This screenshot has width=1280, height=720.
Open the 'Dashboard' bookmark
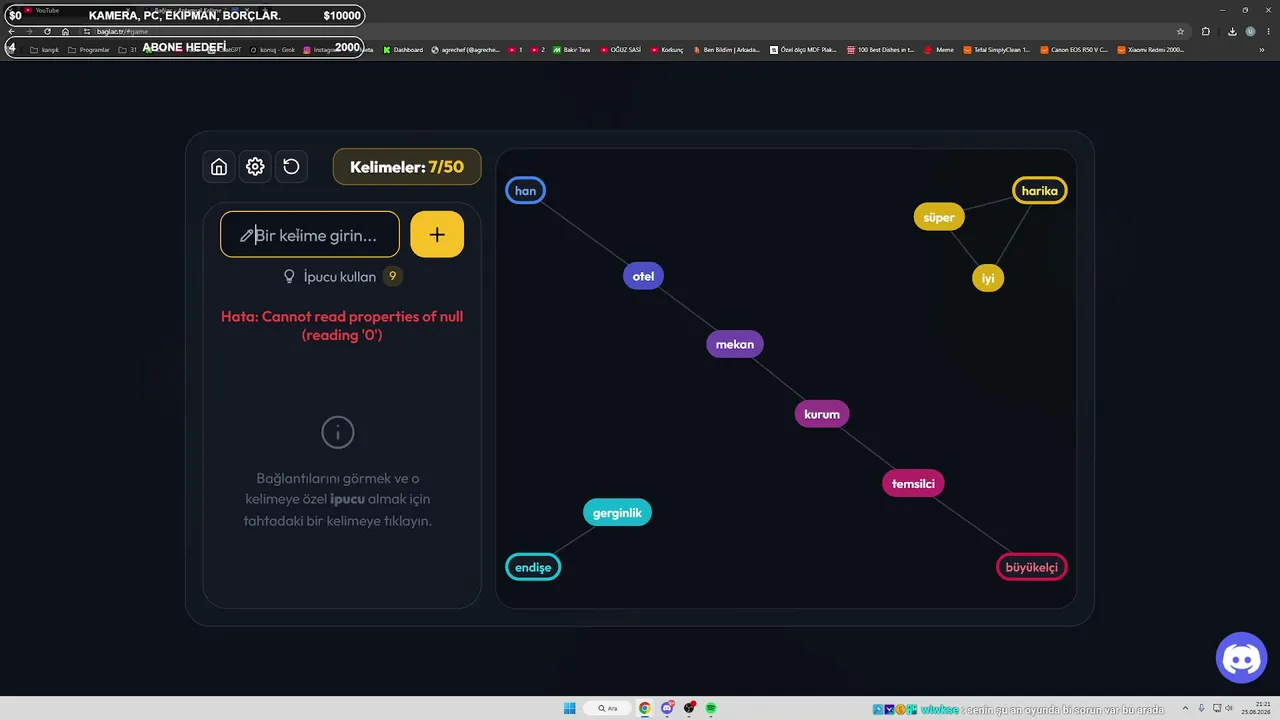(403, 49)
